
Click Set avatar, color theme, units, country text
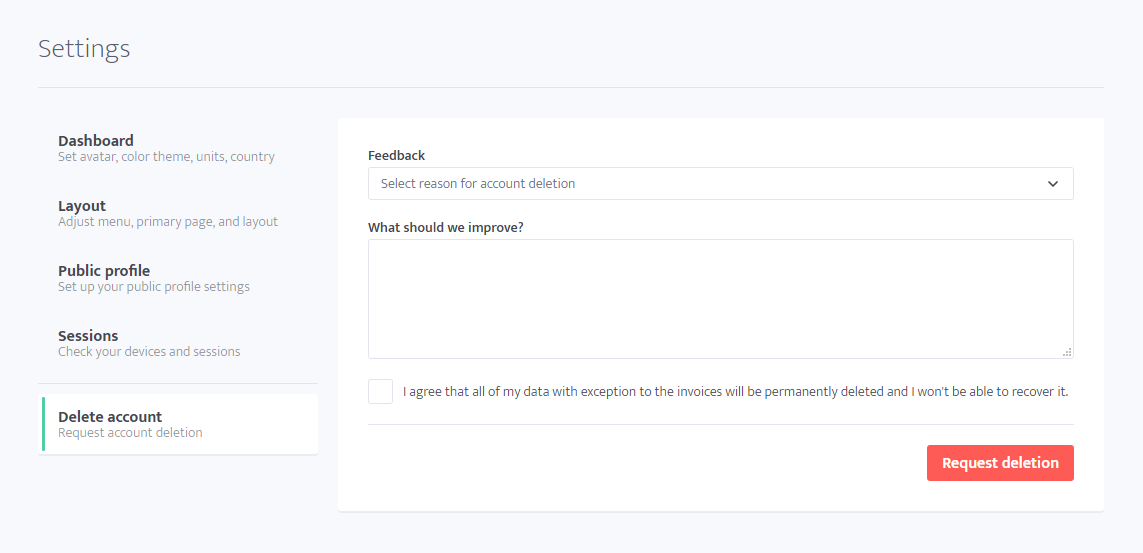tap(166, 157)
